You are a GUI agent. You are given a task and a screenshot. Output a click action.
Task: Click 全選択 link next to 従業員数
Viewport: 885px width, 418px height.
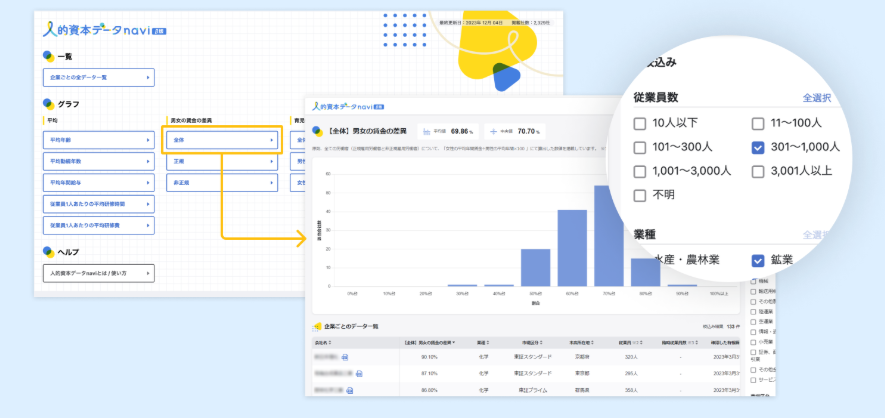point(816,98)
